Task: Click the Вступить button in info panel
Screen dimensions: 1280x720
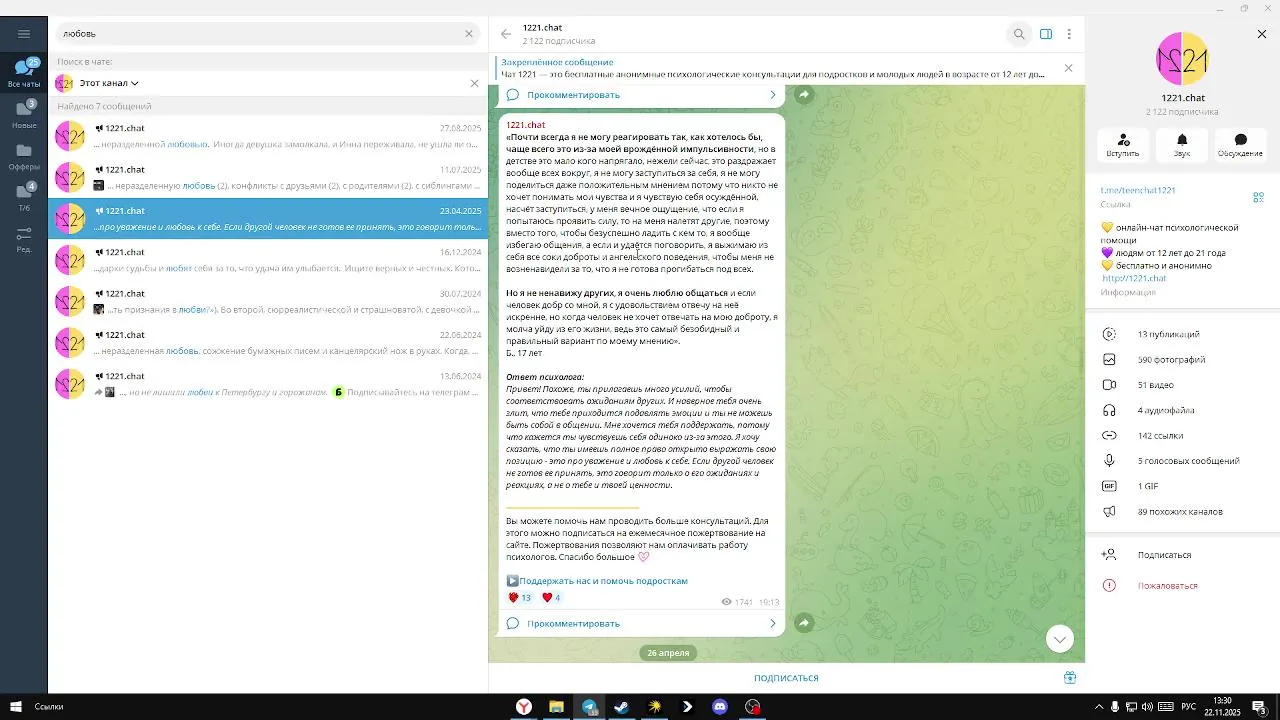Action: (x=1123, y=145)
